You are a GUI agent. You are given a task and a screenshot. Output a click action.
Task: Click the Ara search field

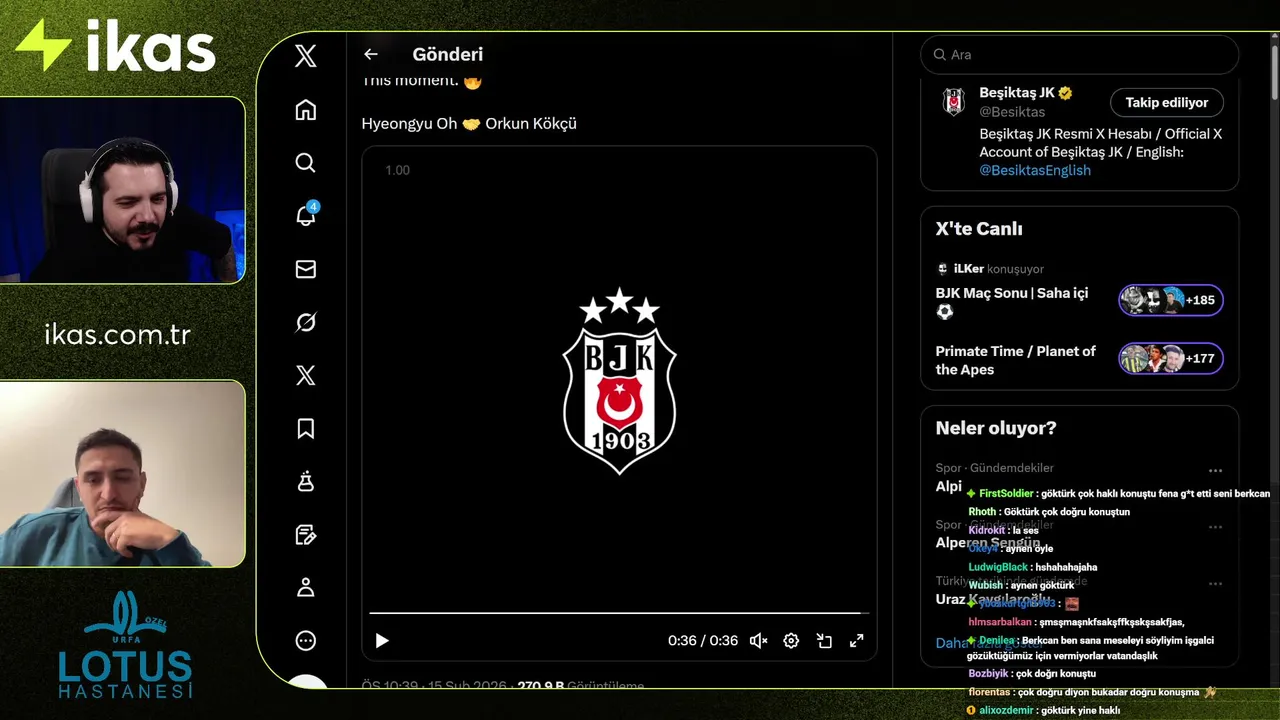coord(1079,55)
